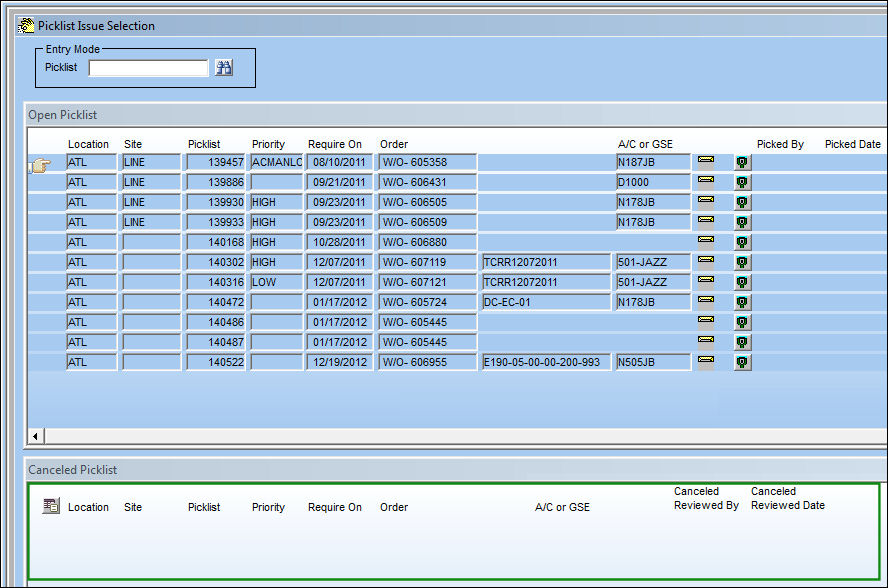Click the green icon in picklist 140522 row

click(742, 362)
